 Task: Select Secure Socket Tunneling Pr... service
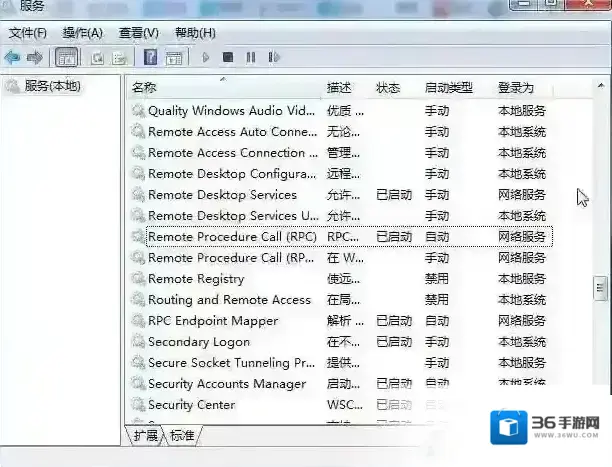(341, 363)
